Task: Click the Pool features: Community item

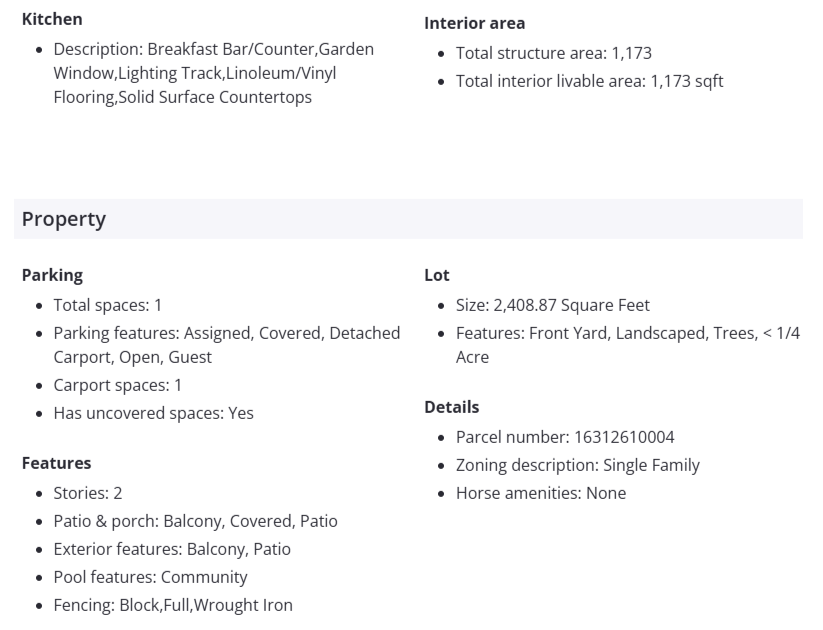Action: 150,577
